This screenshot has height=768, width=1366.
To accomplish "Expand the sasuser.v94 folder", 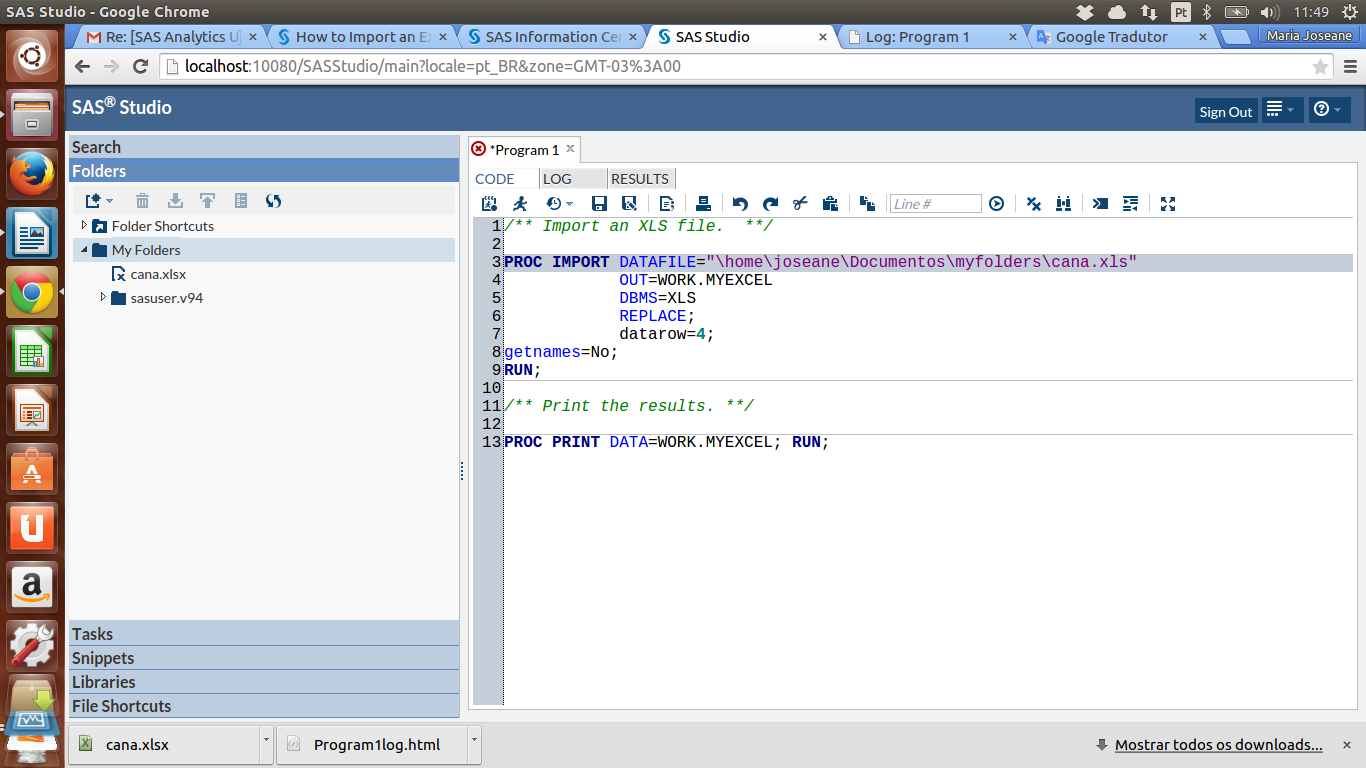I will 103,298.
